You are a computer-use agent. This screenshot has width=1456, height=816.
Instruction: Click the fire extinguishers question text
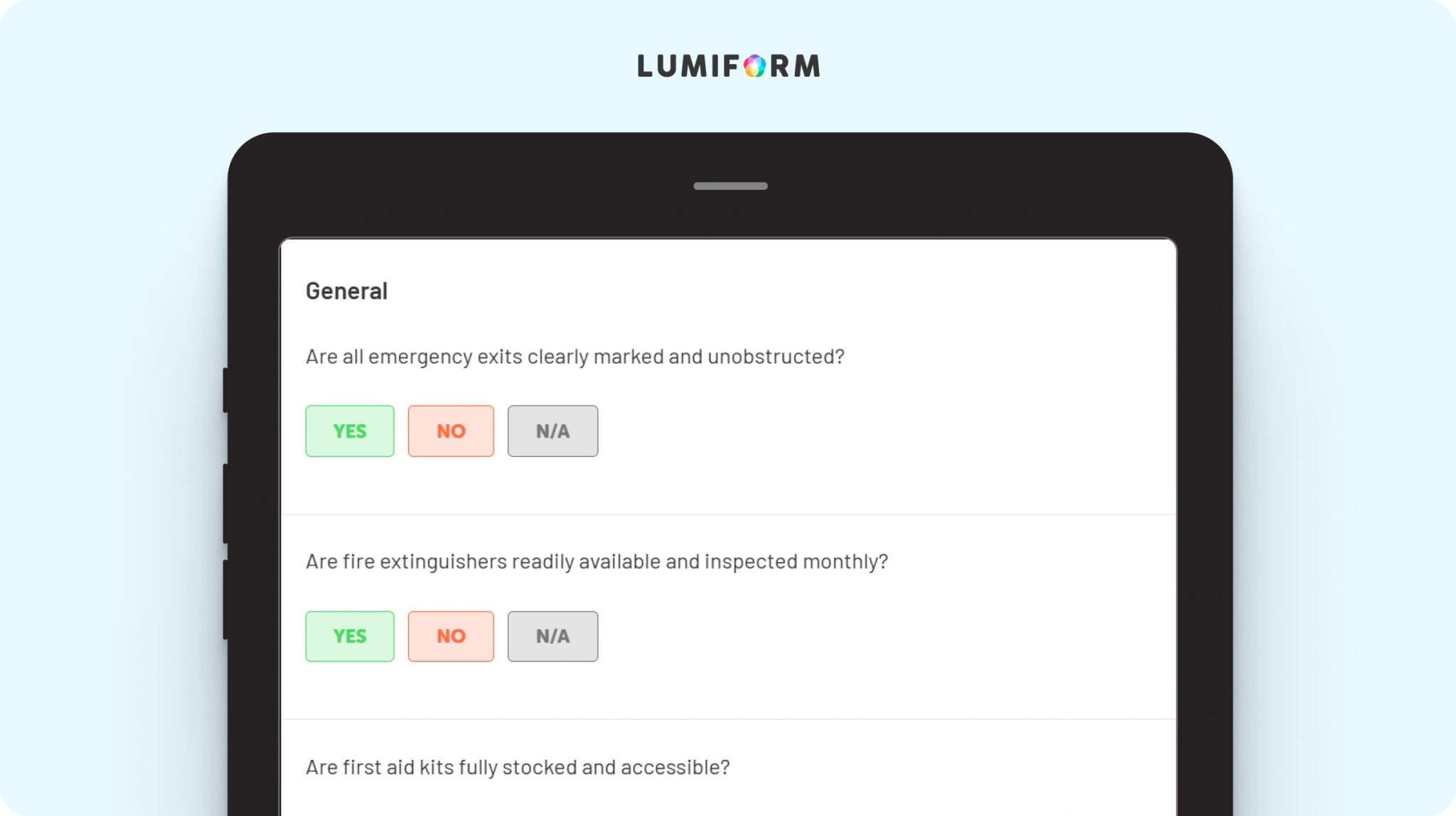click(x=597, y=562)
